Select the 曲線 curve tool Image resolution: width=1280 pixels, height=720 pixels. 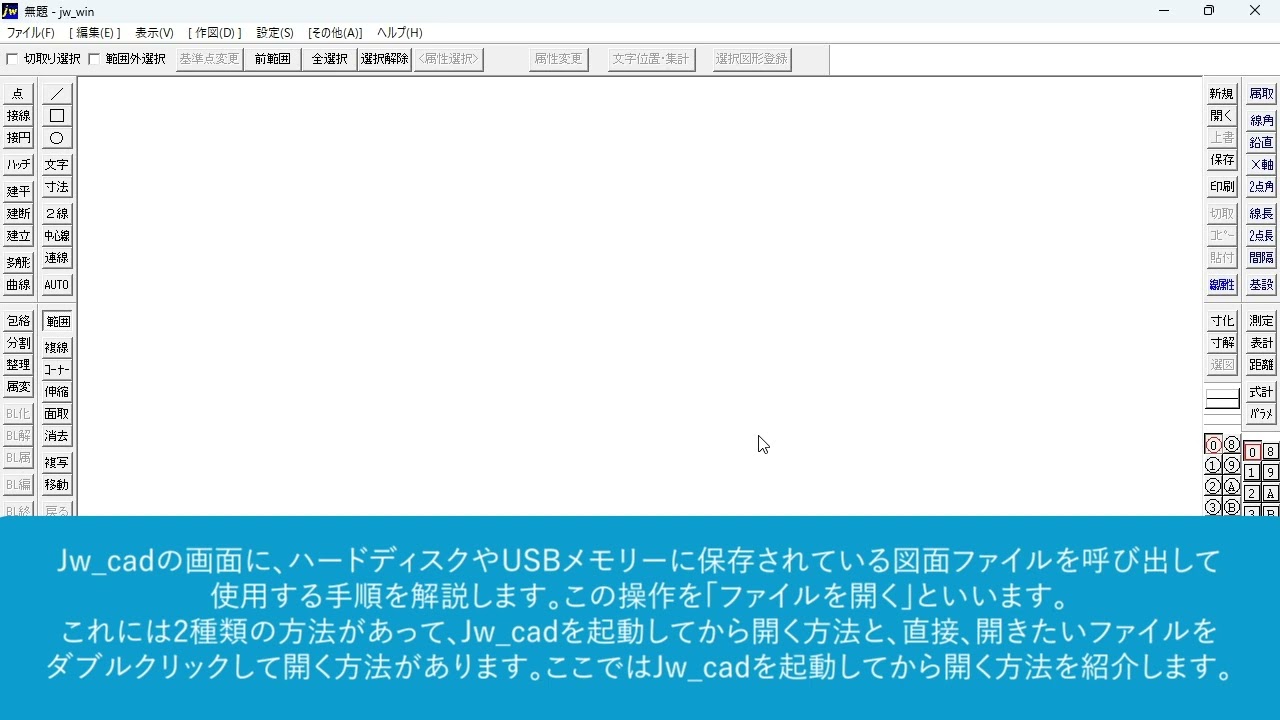coord(18,285)
